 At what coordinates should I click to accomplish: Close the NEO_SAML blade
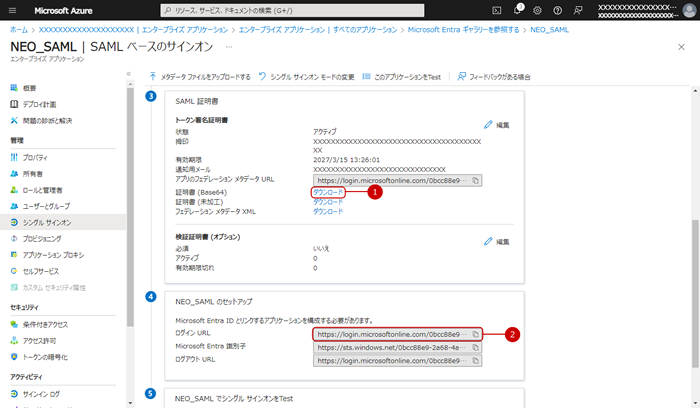pyautogui.click(x=681, y=47)
